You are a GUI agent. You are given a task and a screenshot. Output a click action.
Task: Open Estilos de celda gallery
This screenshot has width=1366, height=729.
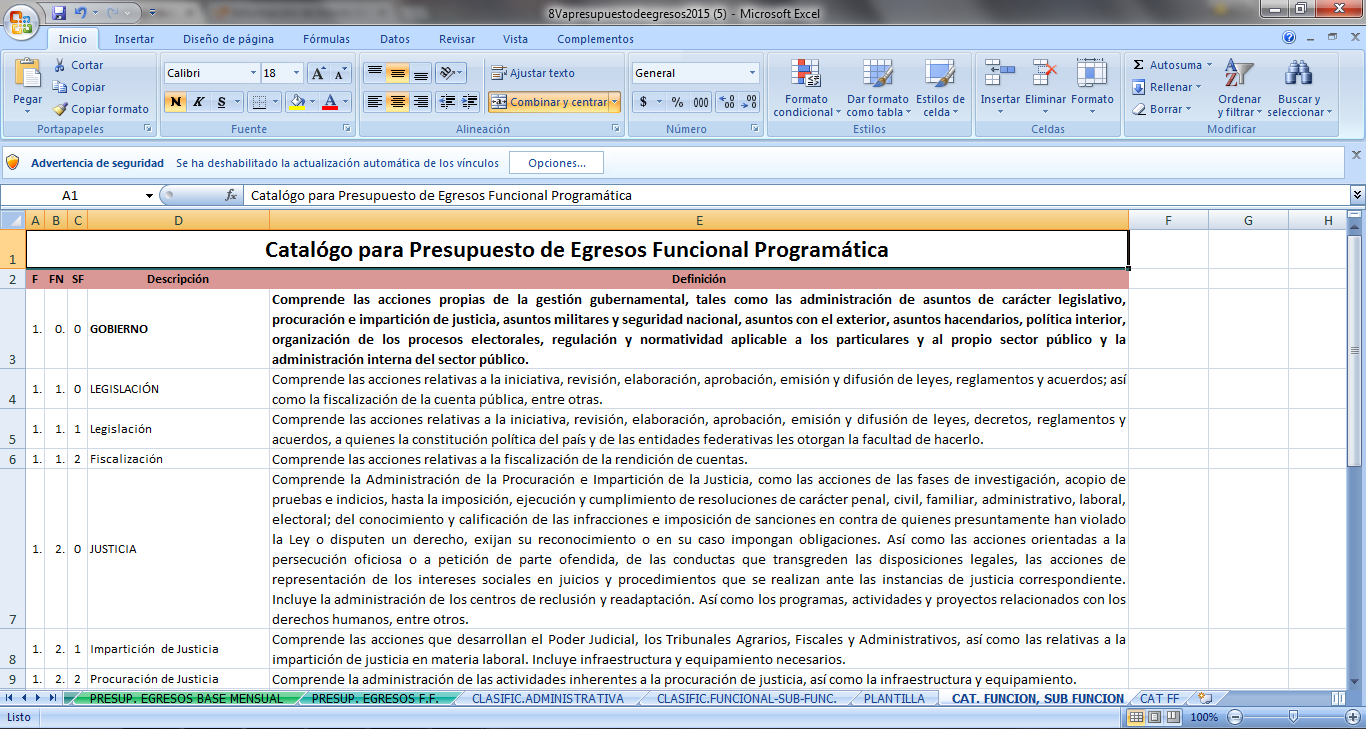(940, 88)
